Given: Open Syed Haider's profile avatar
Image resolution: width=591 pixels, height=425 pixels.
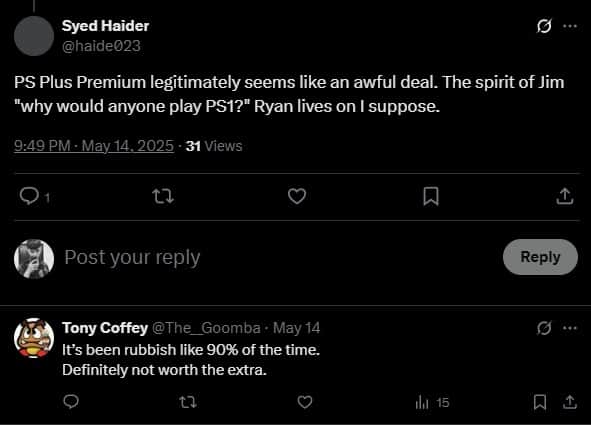Looking at the screenshot, I should pyautogui.click(x=34, y=36).
